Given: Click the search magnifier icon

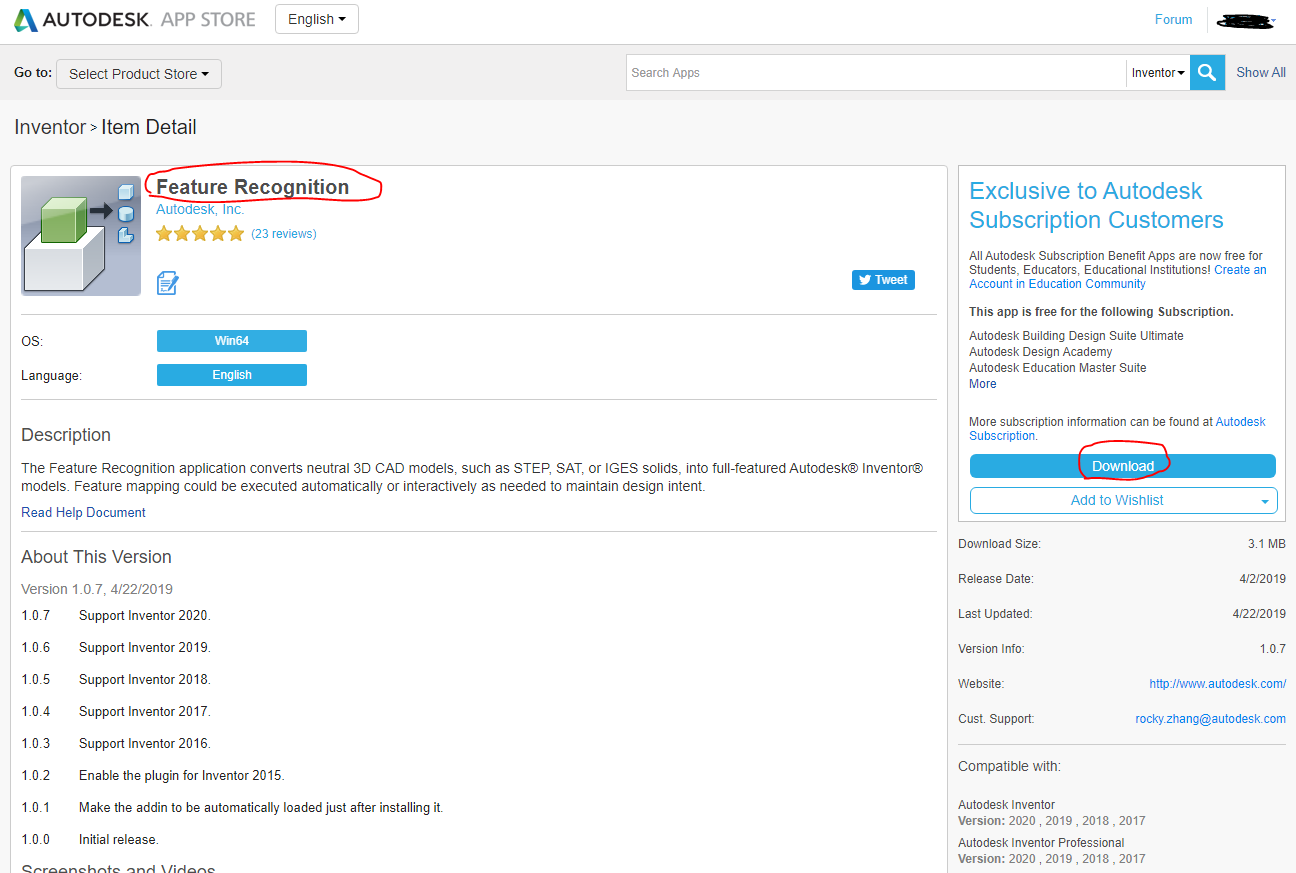Looking at the screenshot, I should (x=1206, y=72).
